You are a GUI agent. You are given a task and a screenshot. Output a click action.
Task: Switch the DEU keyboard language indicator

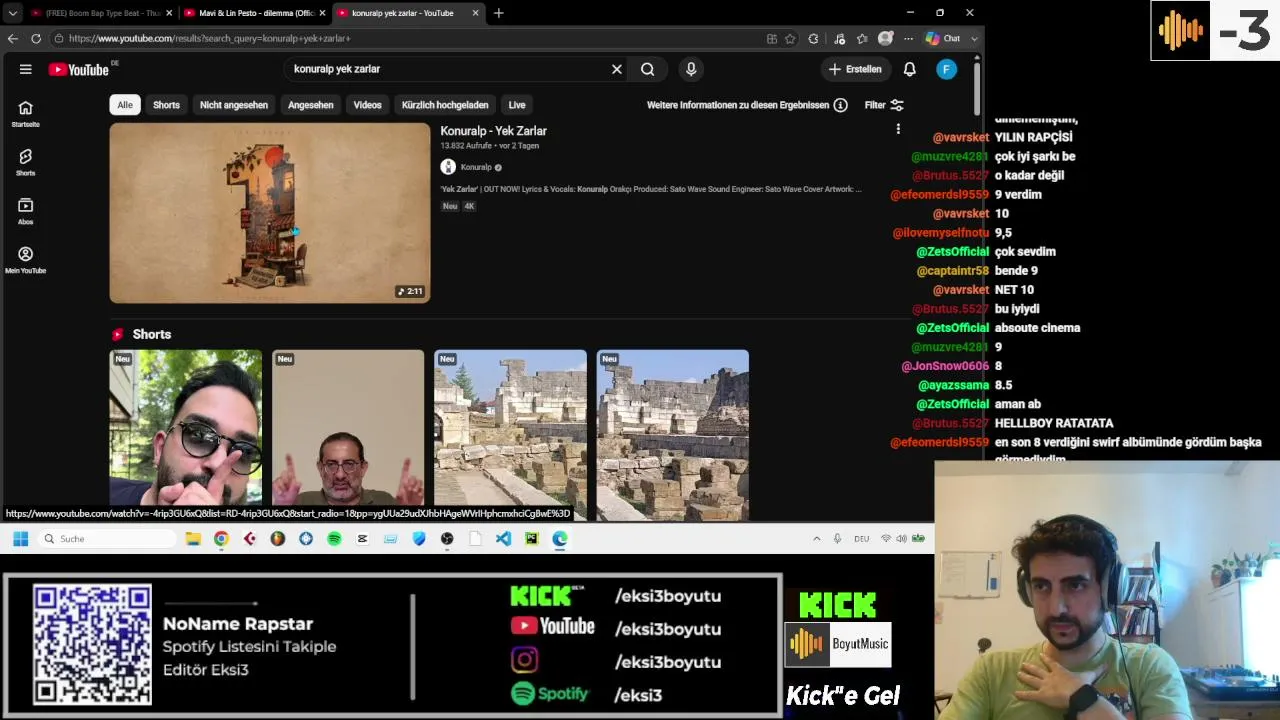point(861,538)
